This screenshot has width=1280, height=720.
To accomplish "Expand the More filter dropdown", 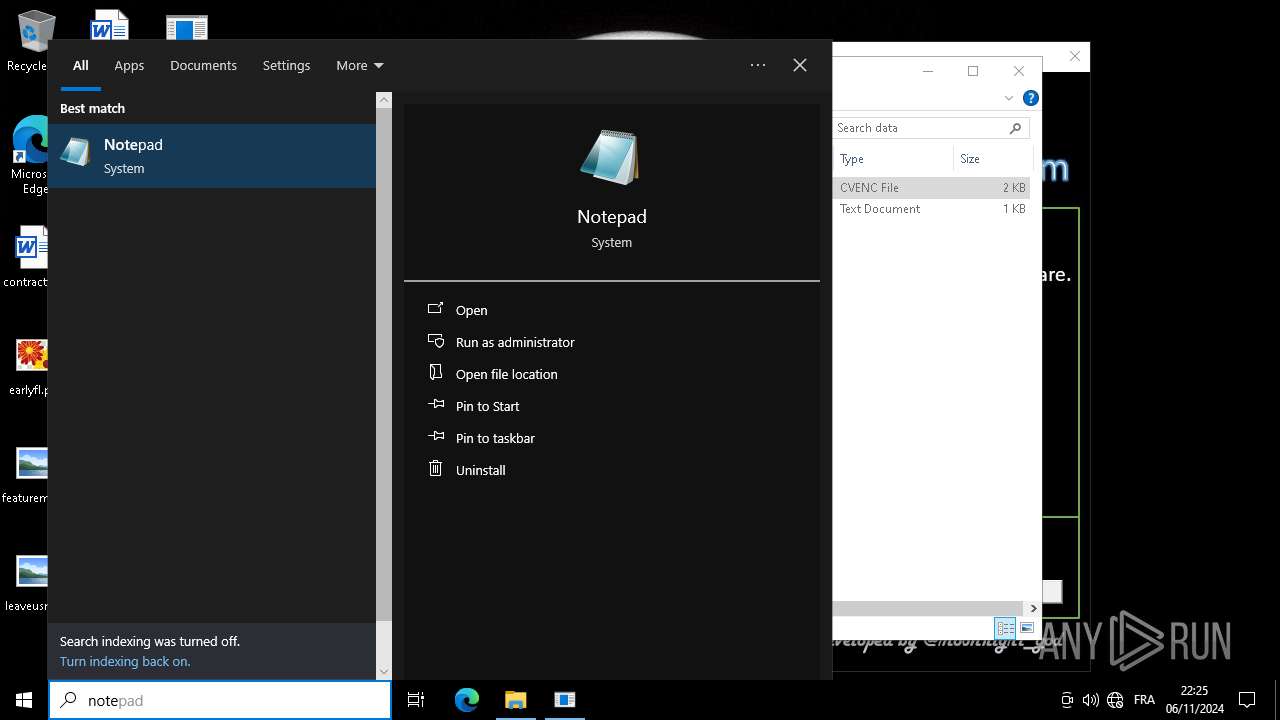I will click(x=359, y=65).
